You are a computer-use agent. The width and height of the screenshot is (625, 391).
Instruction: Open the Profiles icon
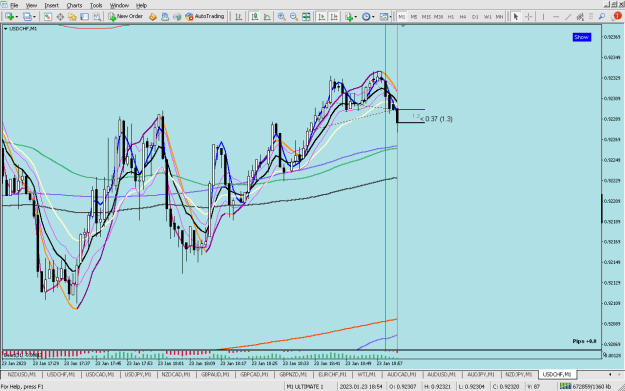[27, 17]
